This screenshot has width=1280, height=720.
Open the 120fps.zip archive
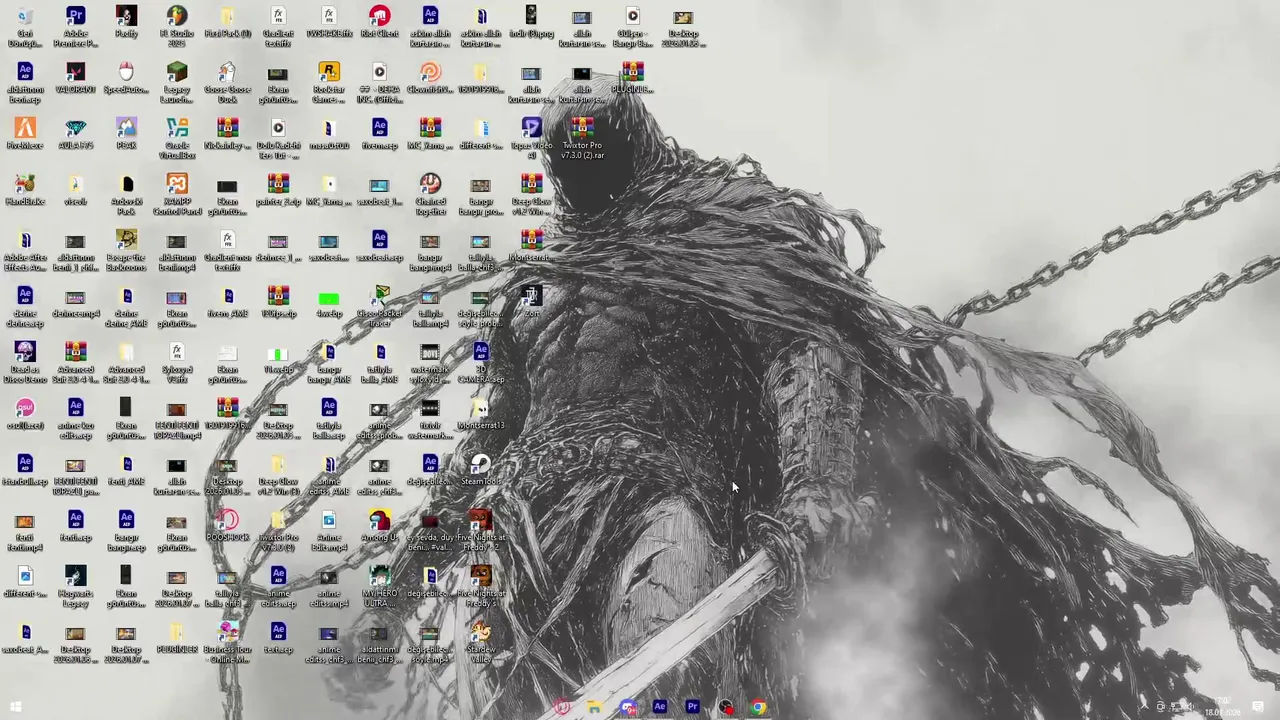click(278, 302)
